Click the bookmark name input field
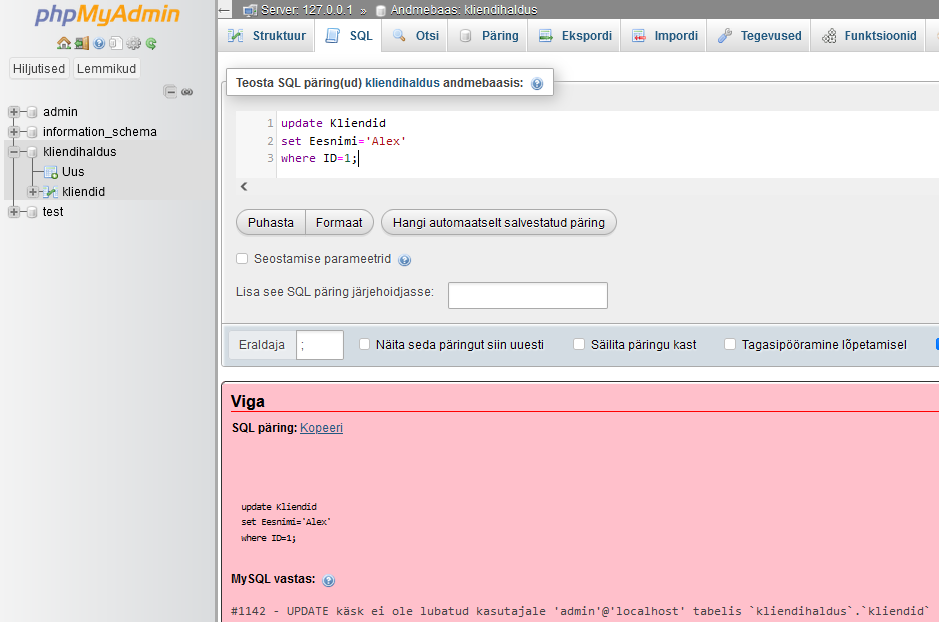 527,296
